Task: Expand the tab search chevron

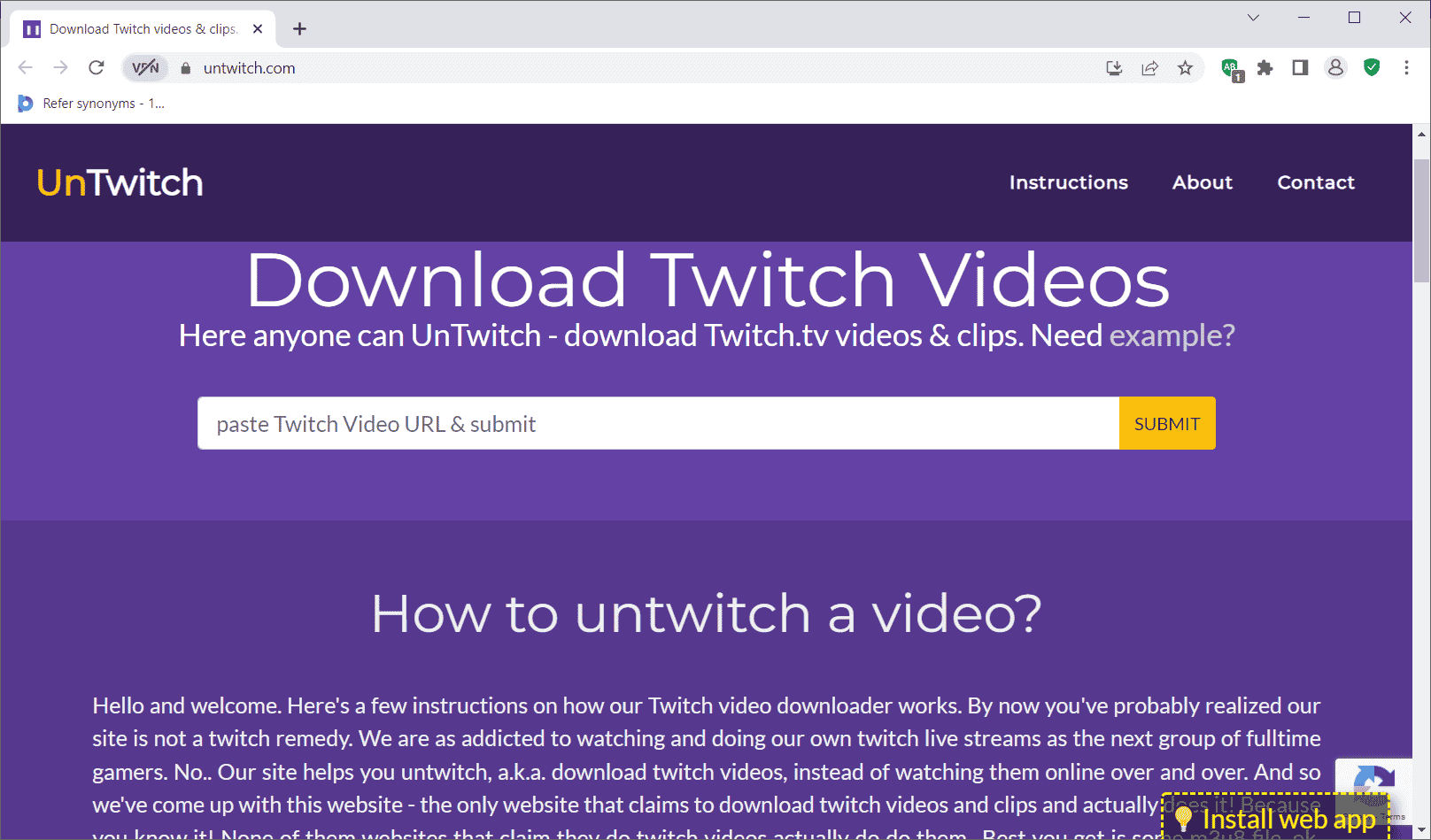Action: click(x=1253, y=18)
